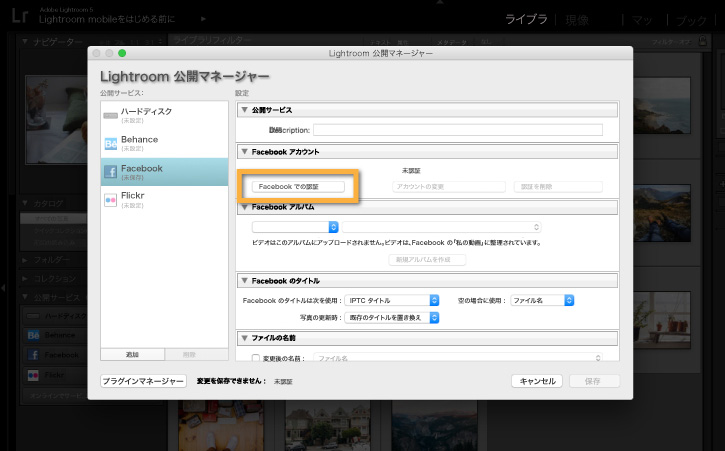Click the green zoom button on the dialog title bar
Screen dimensions: 725x451
122,53
